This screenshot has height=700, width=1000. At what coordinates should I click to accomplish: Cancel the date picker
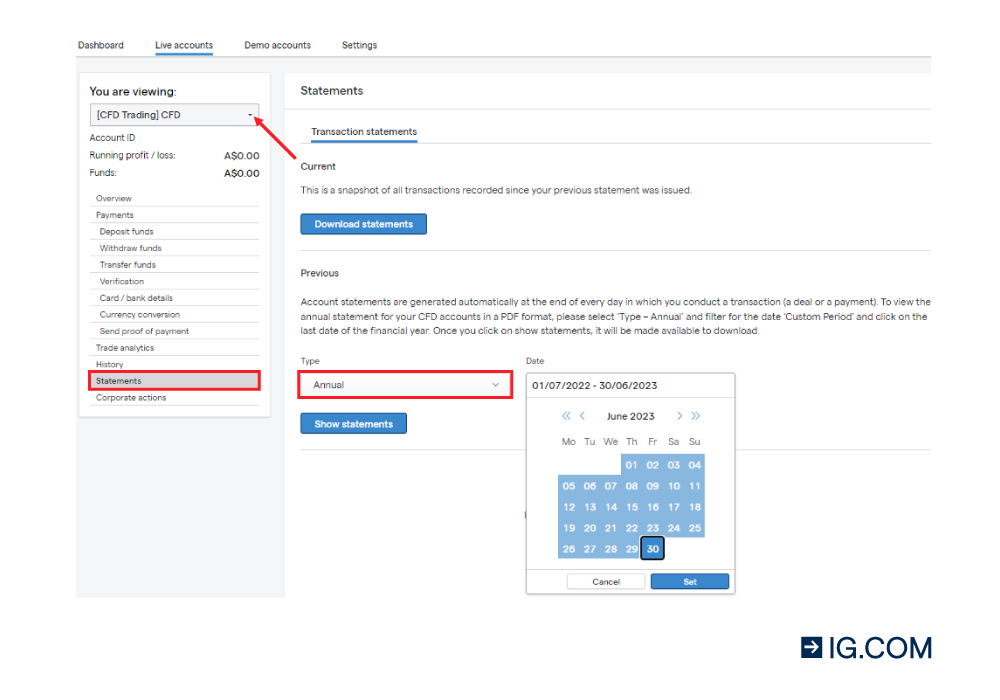[606, 581]
